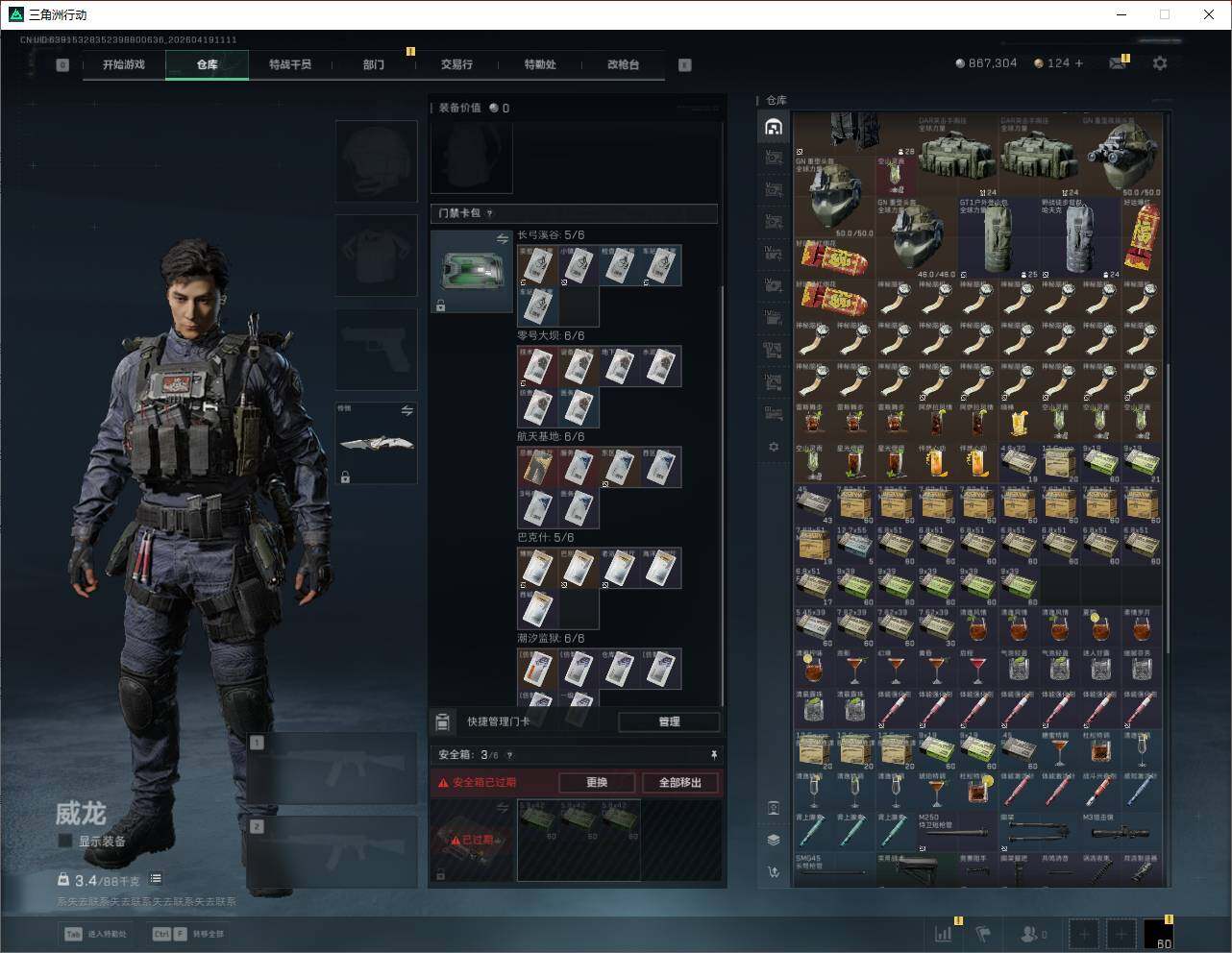Select the equipped melee knife slot

[x=377, y=443]
